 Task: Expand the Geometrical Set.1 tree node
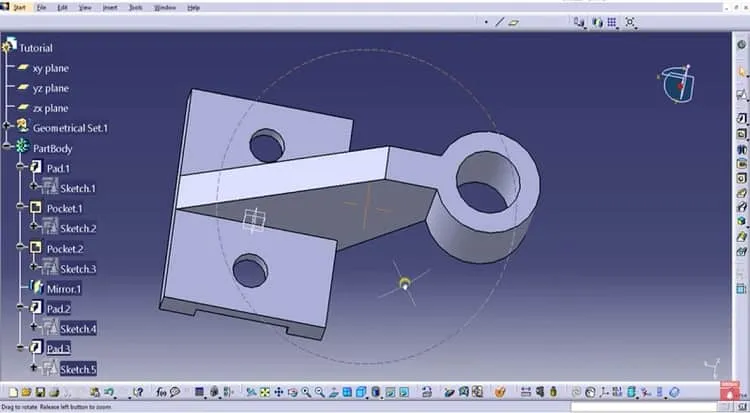click(6, 125)
